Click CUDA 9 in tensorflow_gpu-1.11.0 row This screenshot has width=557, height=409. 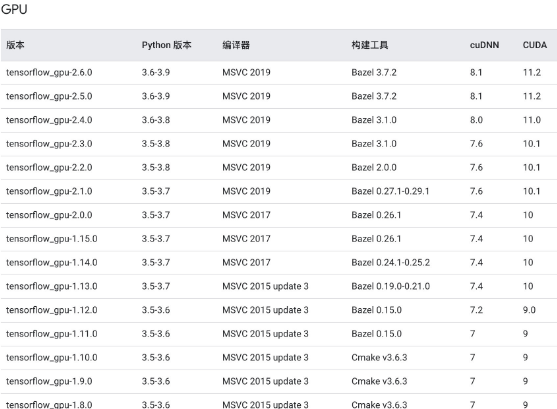click(525, 334)
